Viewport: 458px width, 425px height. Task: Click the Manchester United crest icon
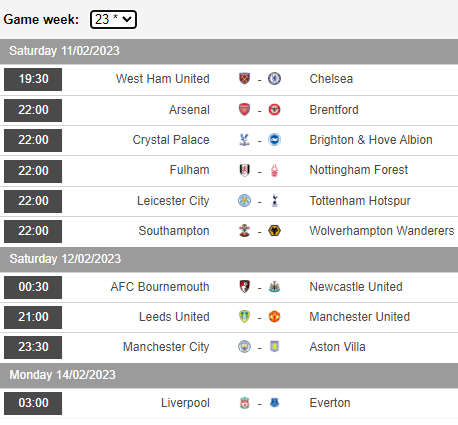[x=274, y=317]
